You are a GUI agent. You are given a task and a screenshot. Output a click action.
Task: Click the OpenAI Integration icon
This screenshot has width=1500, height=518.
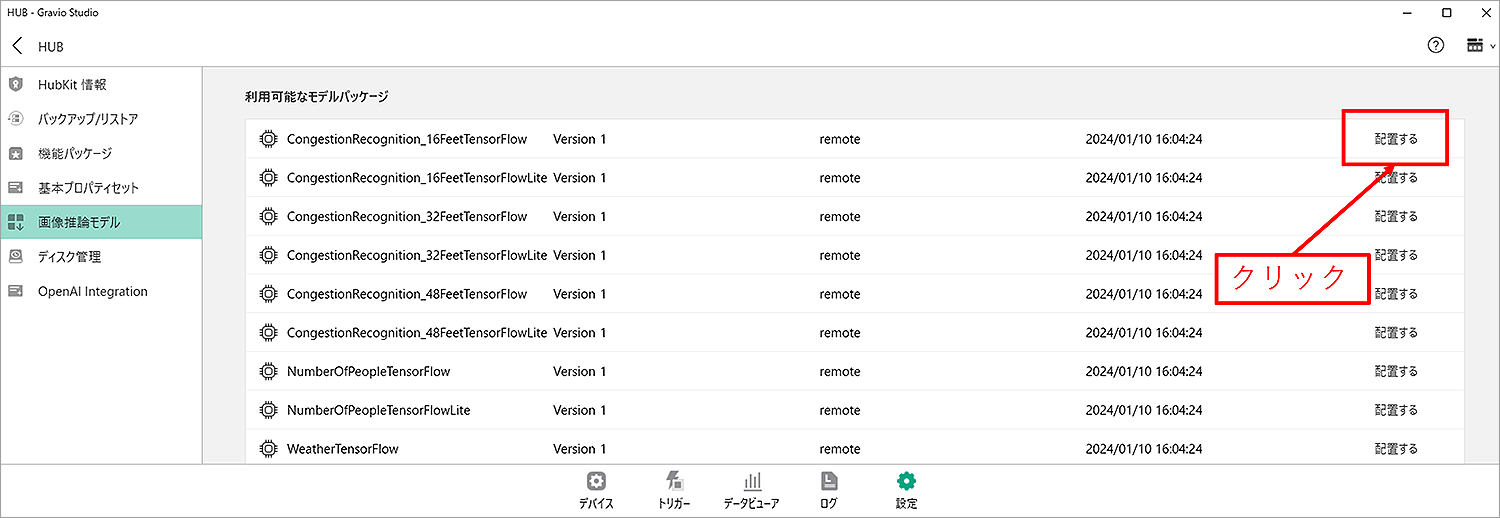15,291
